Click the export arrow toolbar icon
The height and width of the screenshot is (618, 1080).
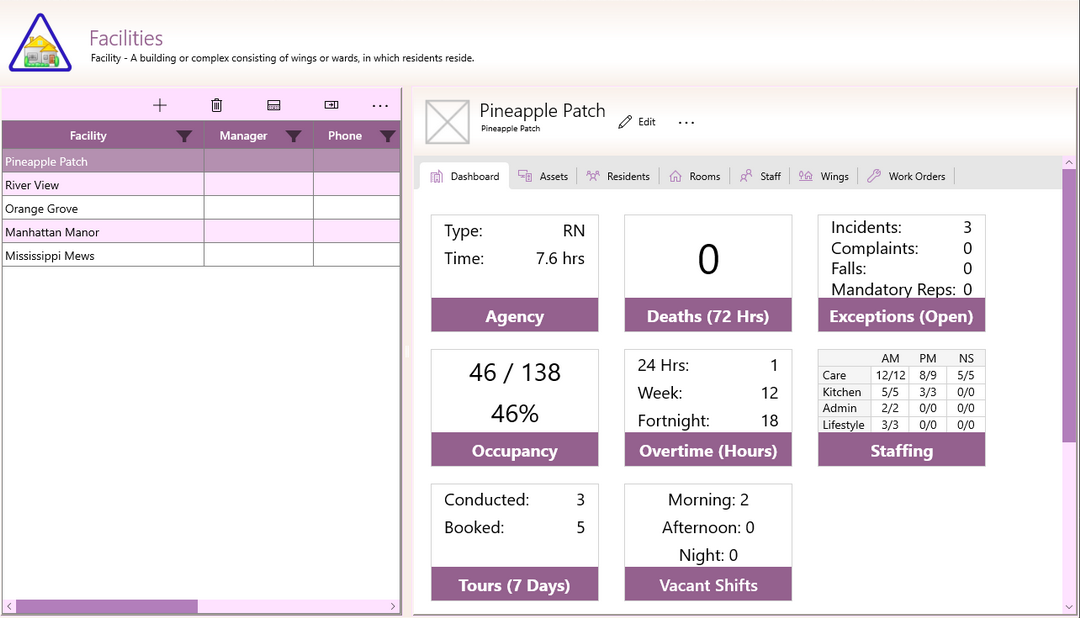pyautogui.click(x=331, y=105)
